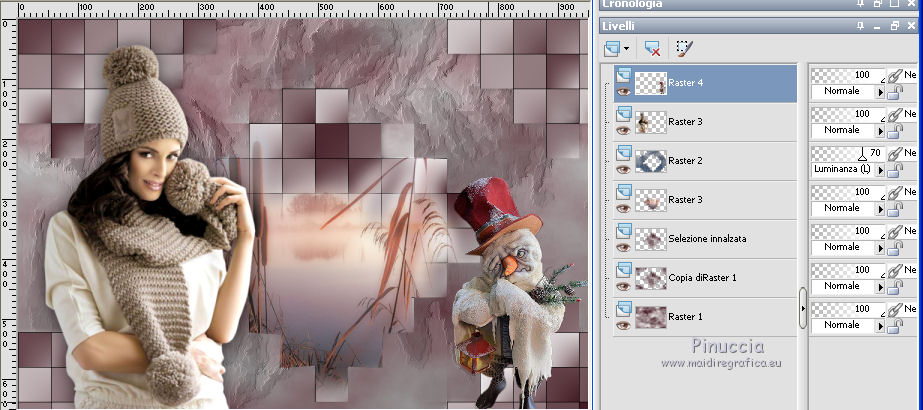Viewport: 923px width, 410px height.
Task: Select the Raster 2 layer thumbnail
Action: click(650, 161)
